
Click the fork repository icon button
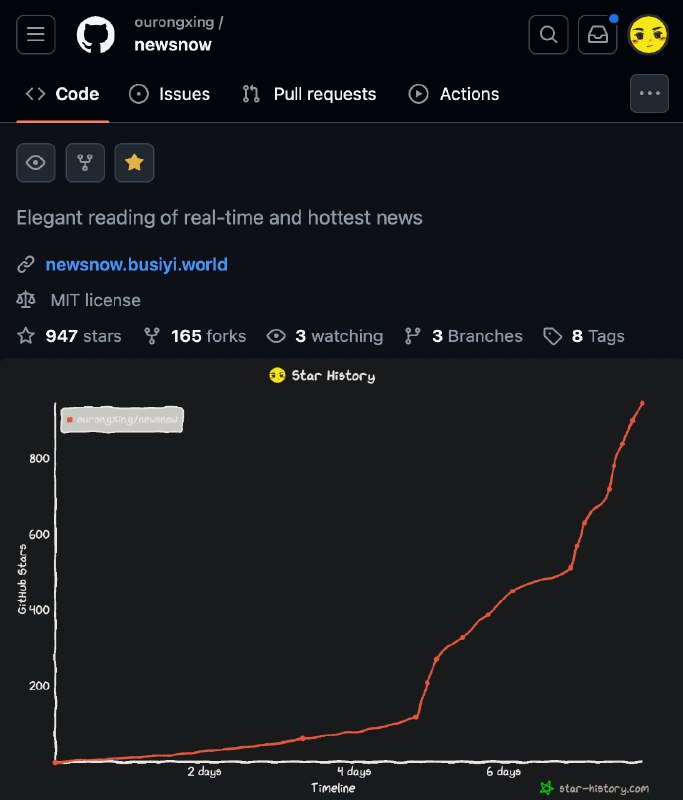pos(85,163)
